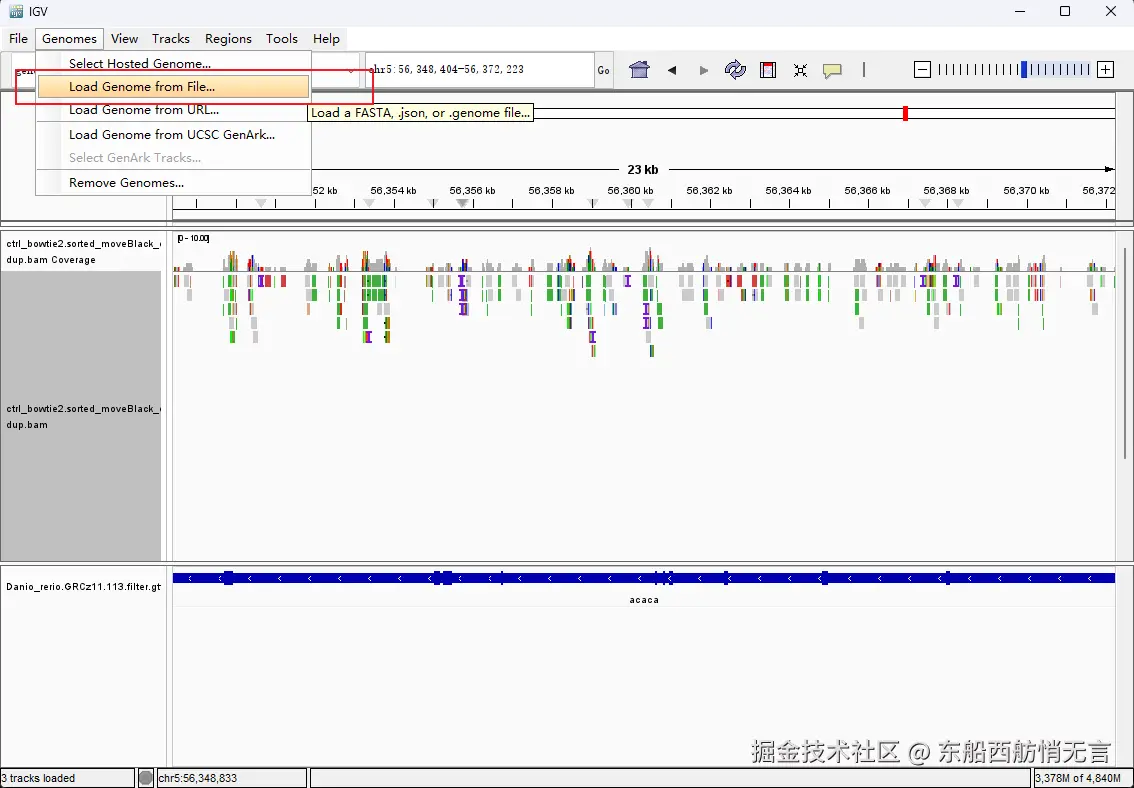Open the Help menu
The image size is (1134, 788).
pos(326,38)
